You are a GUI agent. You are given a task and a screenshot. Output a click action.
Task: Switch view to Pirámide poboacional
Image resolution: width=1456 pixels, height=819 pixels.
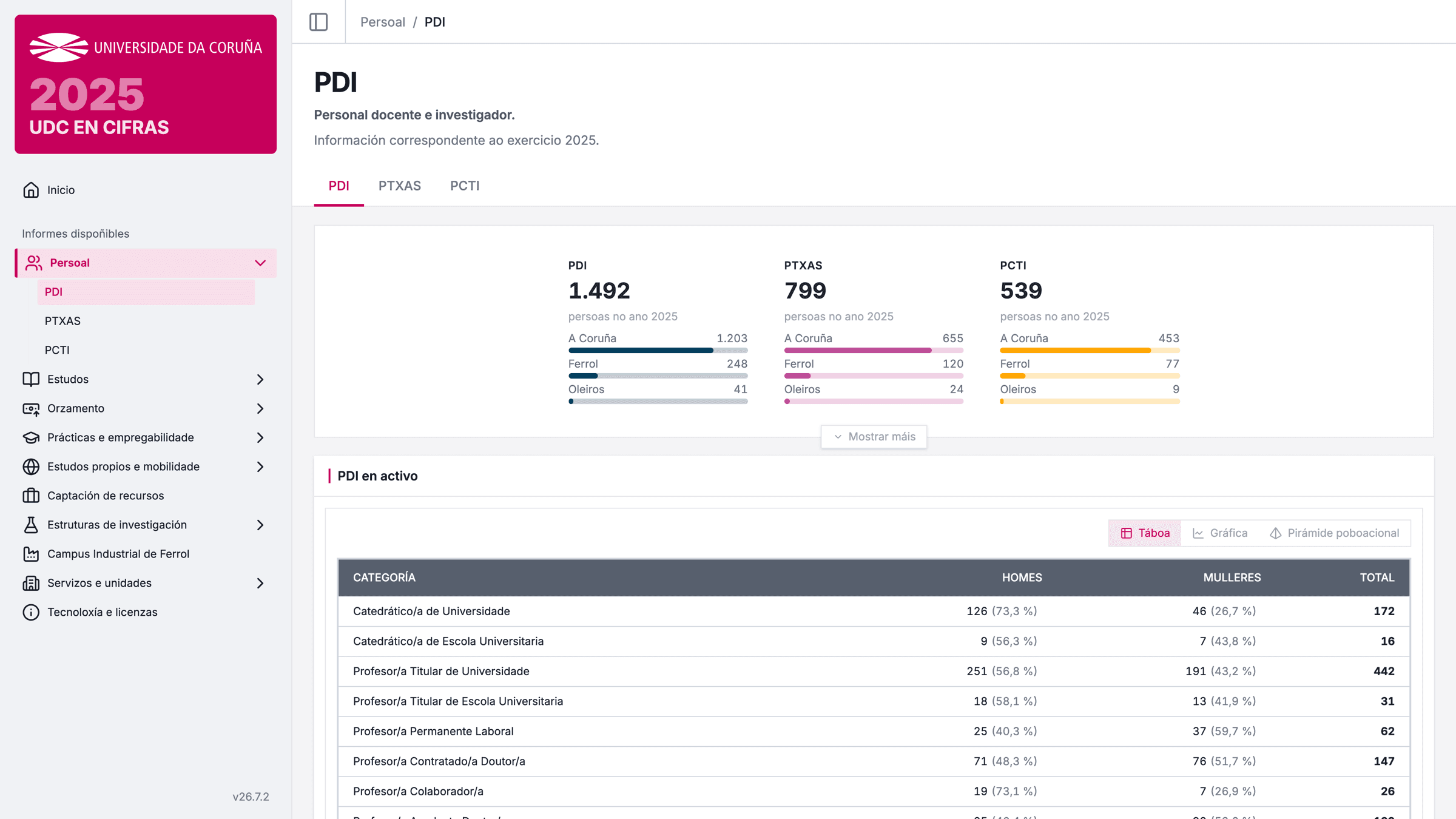coord(1335,533)
